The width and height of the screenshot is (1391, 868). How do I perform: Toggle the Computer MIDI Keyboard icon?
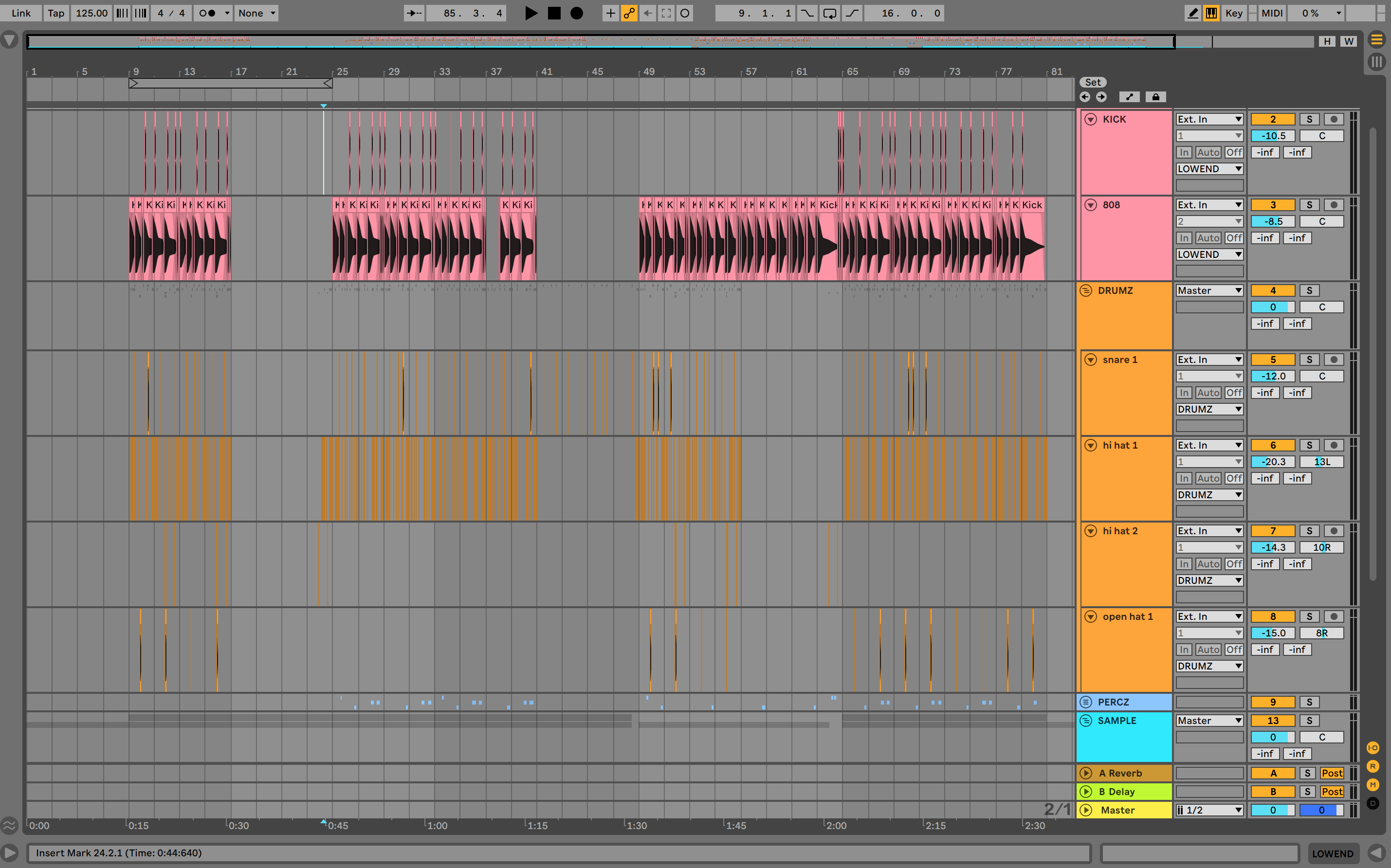(x=1211, y=13)
